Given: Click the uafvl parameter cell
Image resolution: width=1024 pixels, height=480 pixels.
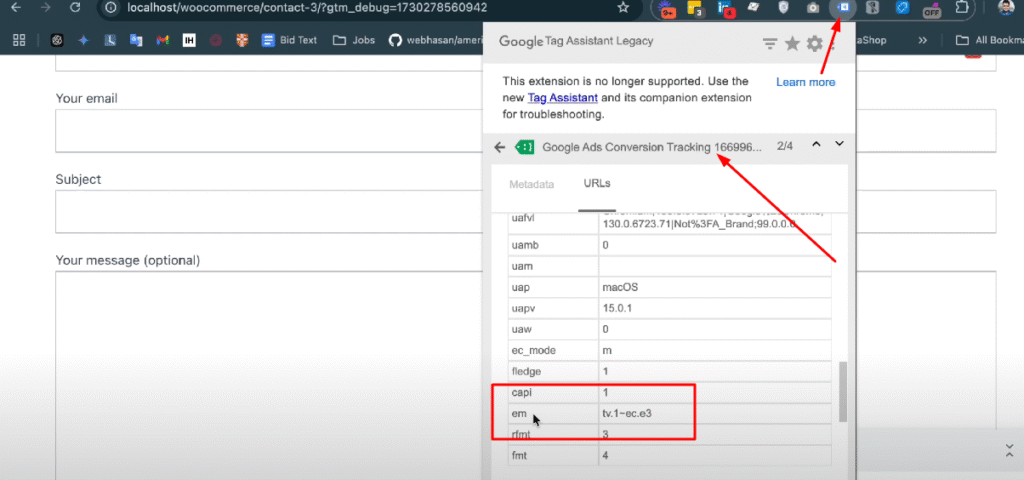Looking at the screenshot, I should click(553, 223).
